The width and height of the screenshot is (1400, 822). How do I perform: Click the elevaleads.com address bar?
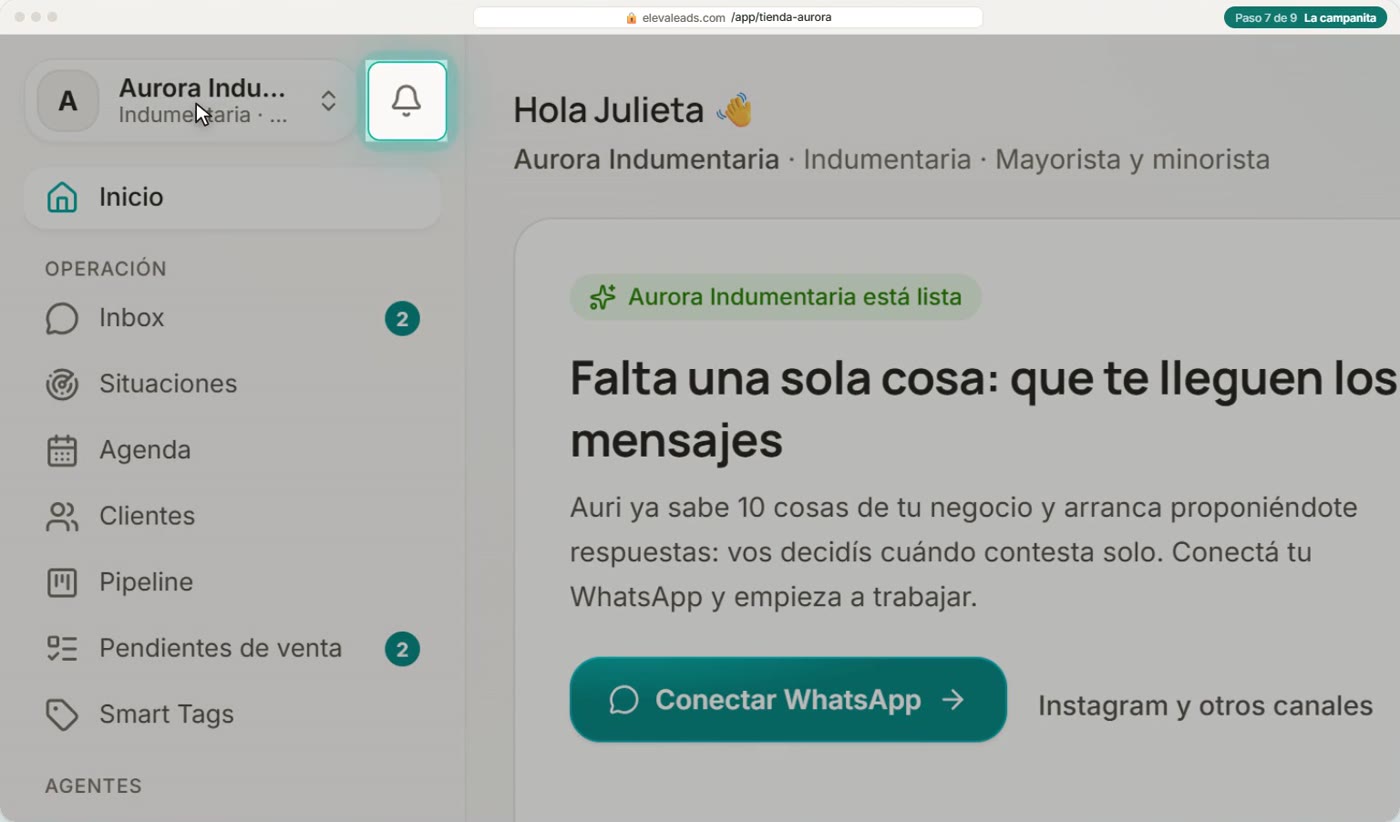(728, 18)
